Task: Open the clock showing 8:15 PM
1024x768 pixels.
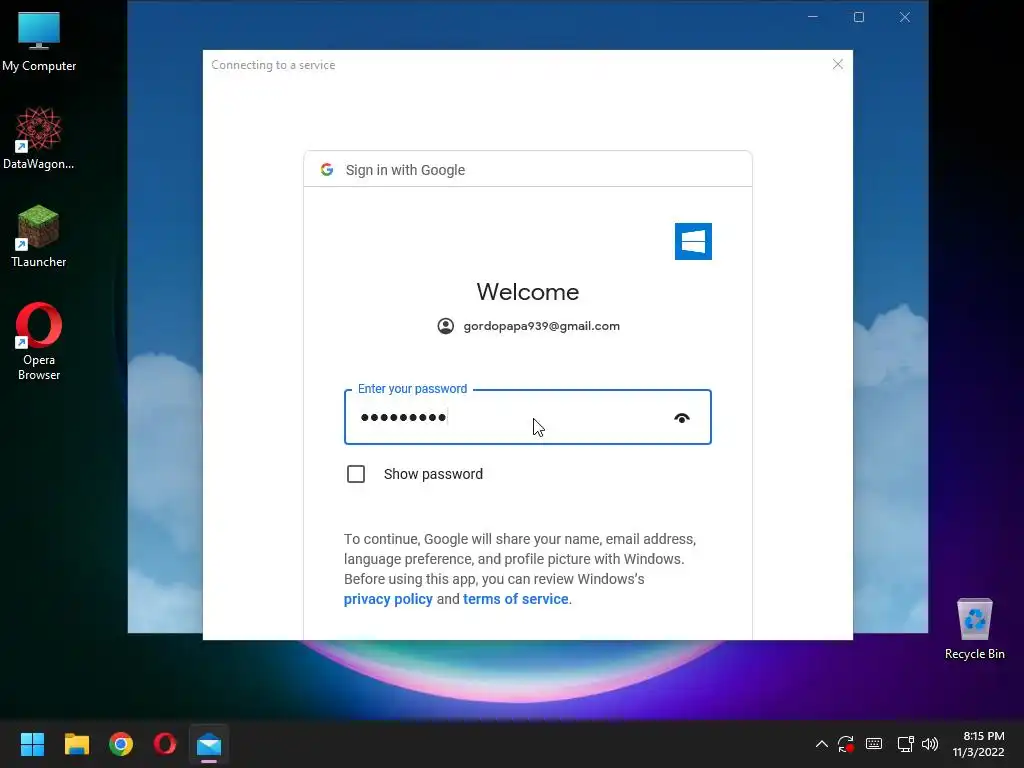Action: (978, 744)
